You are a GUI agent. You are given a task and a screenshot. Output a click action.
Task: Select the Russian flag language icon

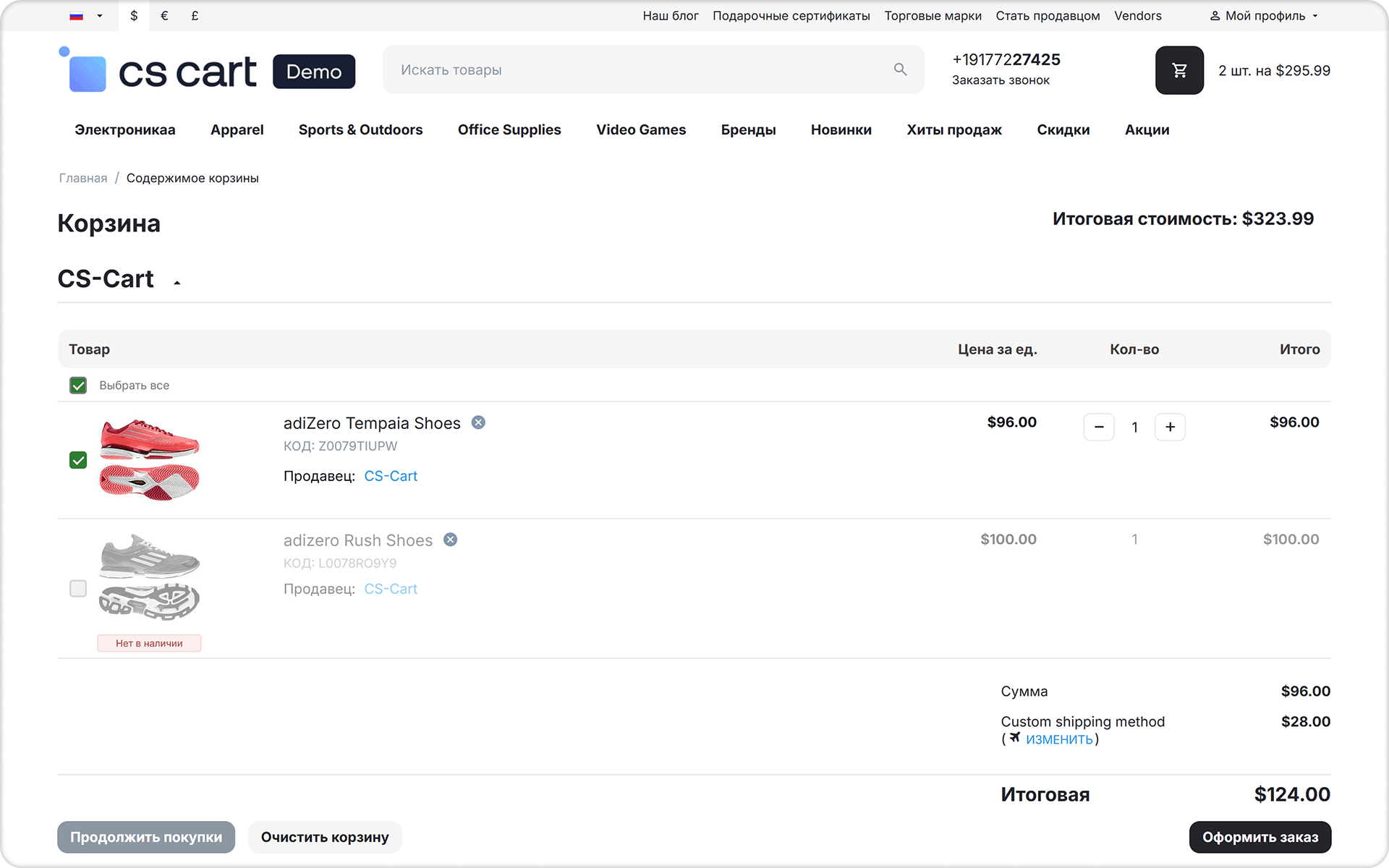(x=77, y=16)
